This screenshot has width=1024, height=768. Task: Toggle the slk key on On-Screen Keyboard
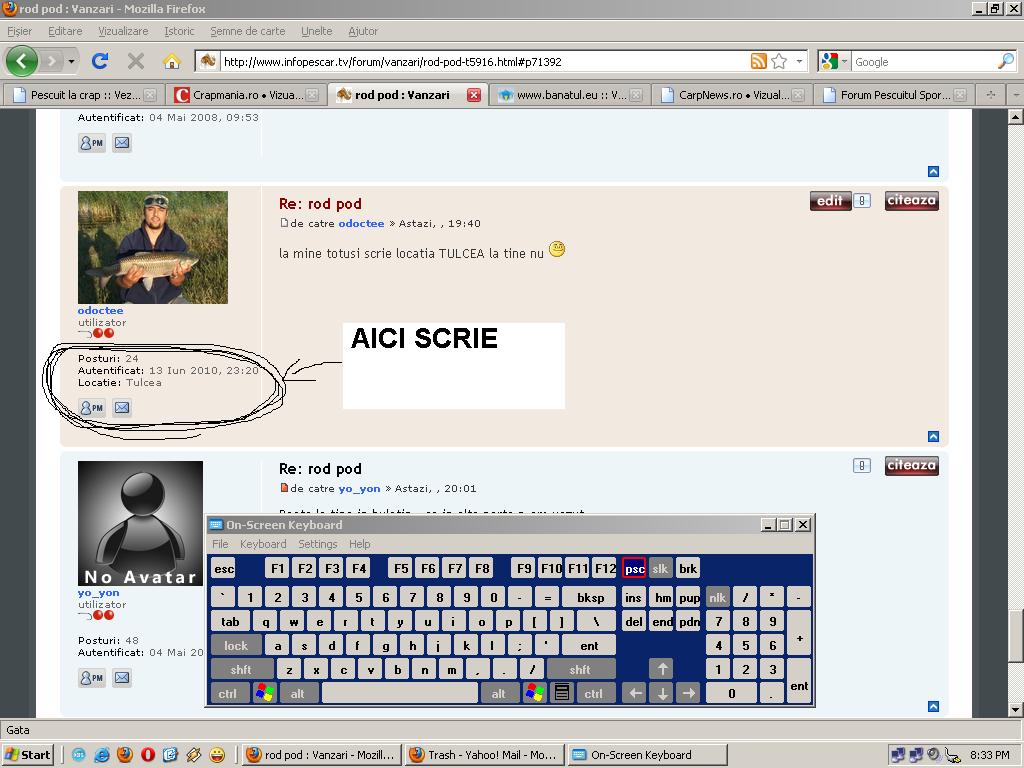coord(660,569)
